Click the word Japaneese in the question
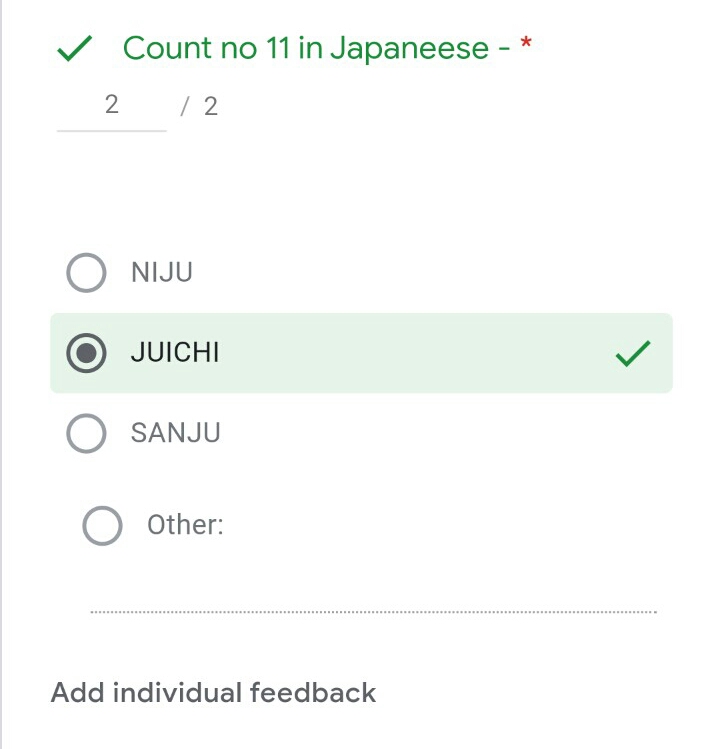The width and height of the screenshot is (720, 749). coord(409,48)
